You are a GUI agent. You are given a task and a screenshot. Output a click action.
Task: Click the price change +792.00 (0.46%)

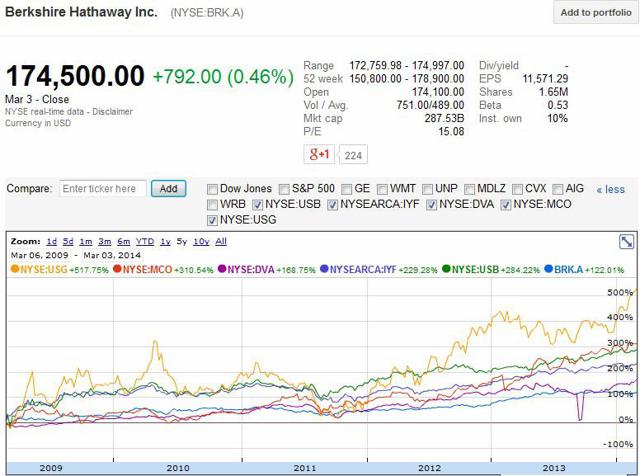[x=223, y=76]
